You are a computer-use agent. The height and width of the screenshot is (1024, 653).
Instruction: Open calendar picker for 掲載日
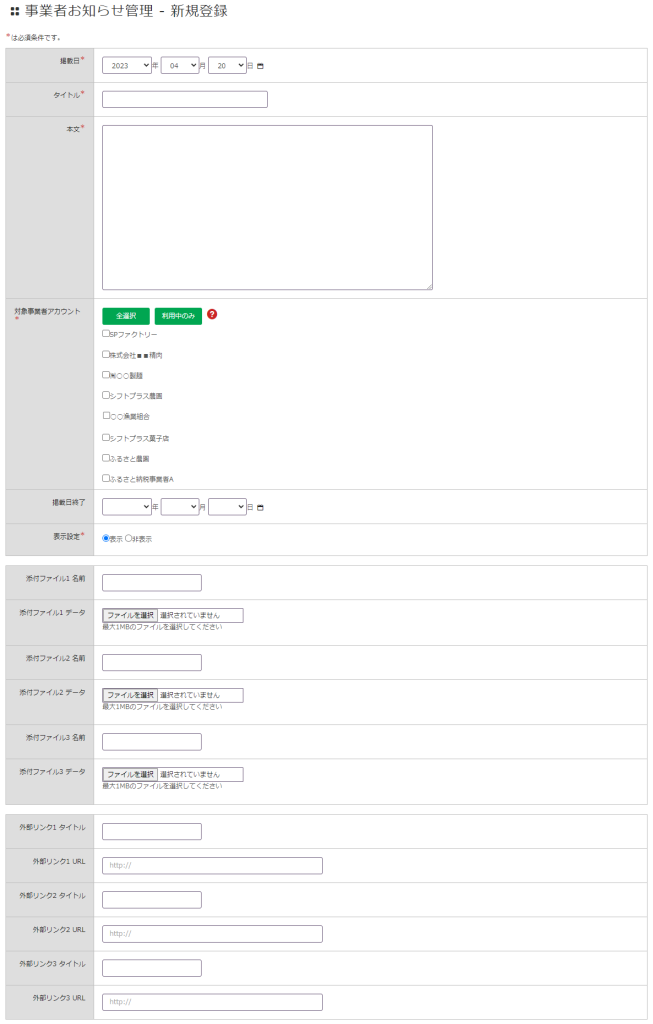point(261,66)
